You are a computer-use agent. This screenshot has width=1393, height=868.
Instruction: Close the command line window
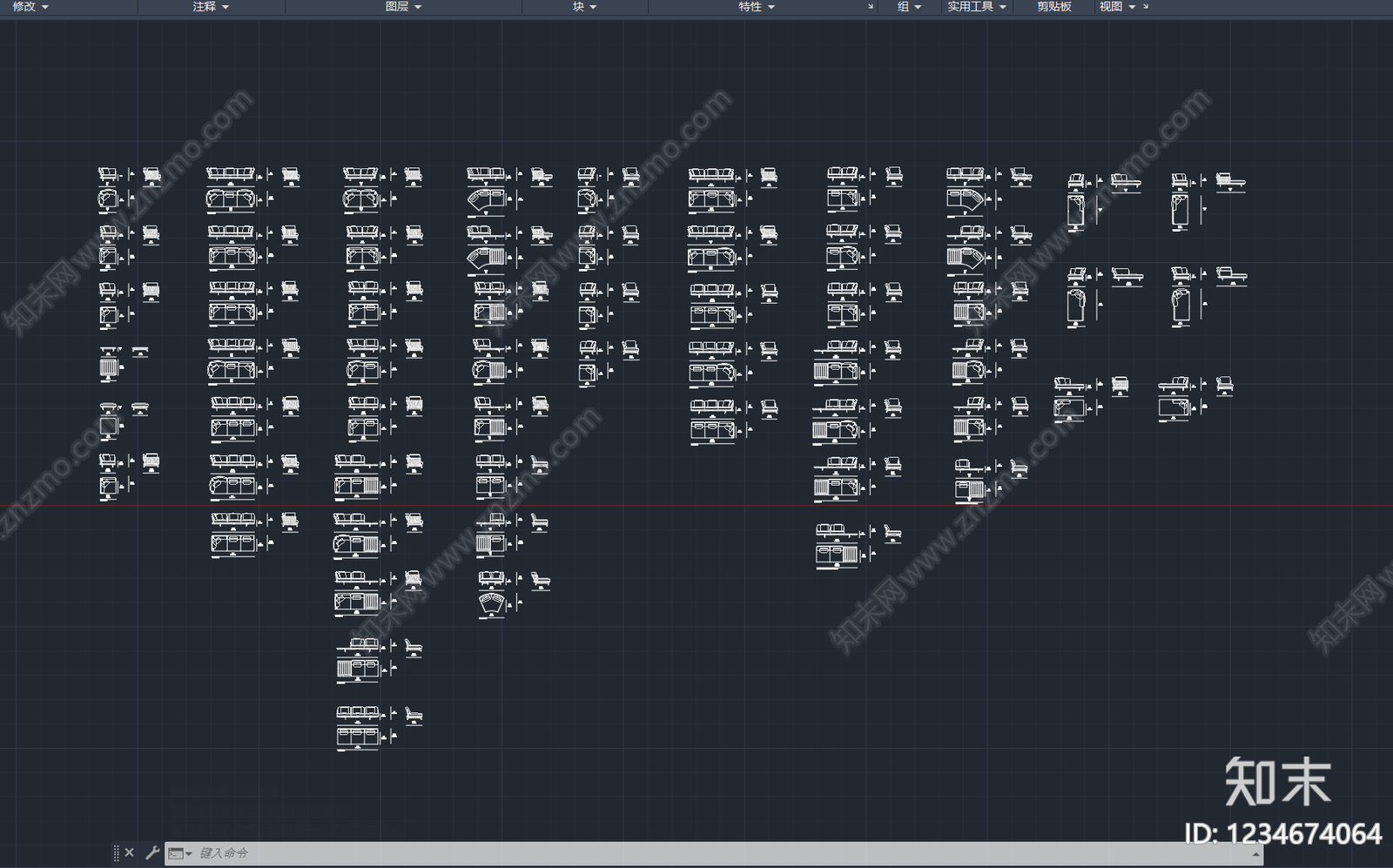pyautogui.click(x=129, y=852)
